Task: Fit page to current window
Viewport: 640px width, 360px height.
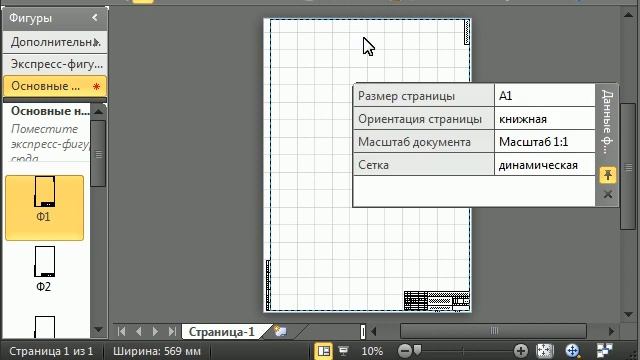Action: pos(544,351)
